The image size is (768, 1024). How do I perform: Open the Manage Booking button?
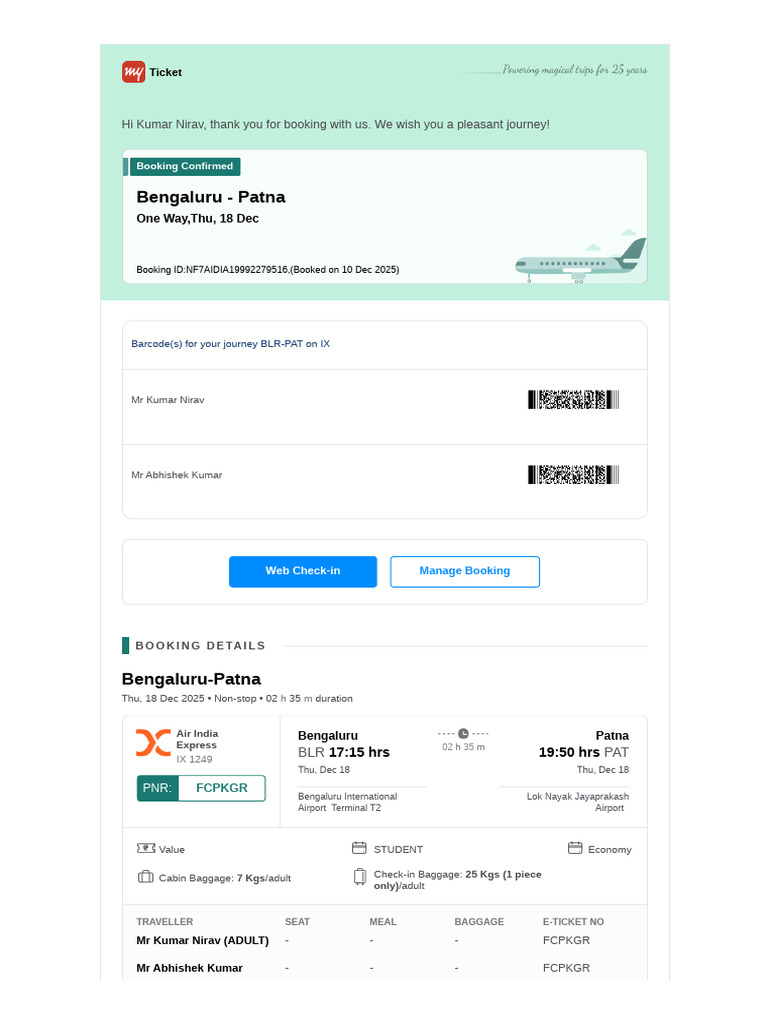[x=465, y=571]
